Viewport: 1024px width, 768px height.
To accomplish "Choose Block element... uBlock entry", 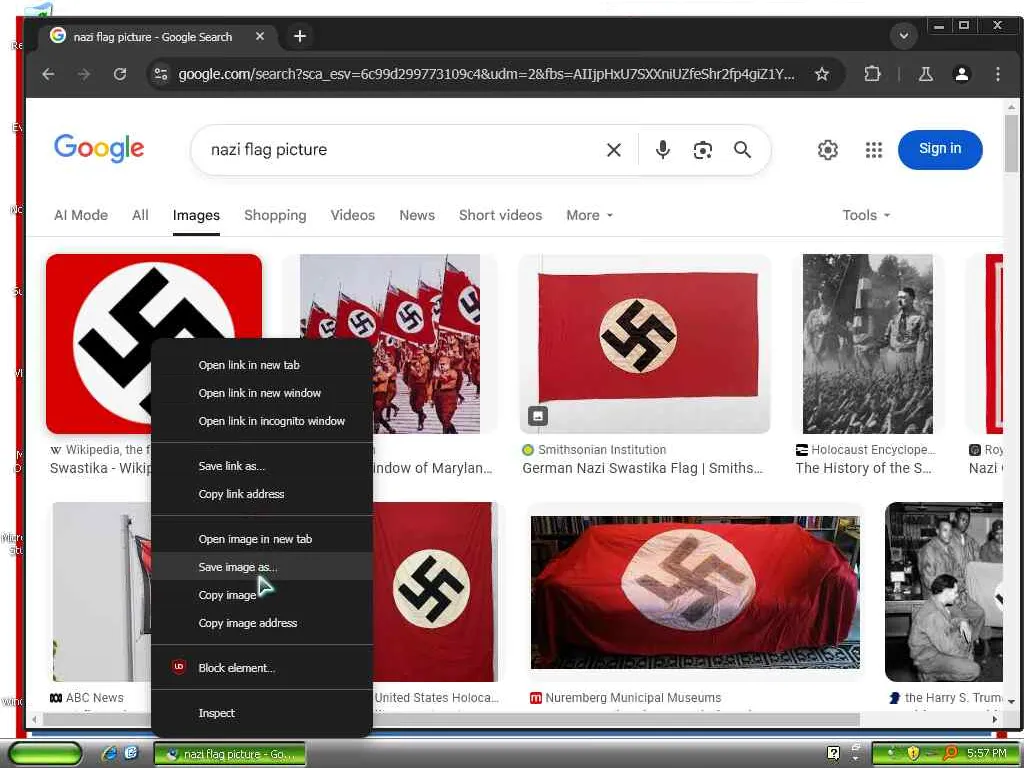I will 262,668.
